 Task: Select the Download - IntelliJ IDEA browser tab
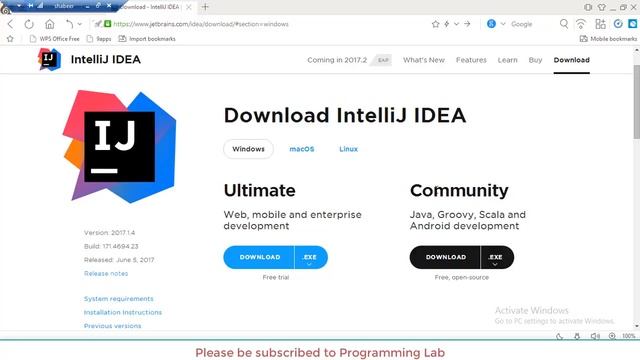[150, 7]
